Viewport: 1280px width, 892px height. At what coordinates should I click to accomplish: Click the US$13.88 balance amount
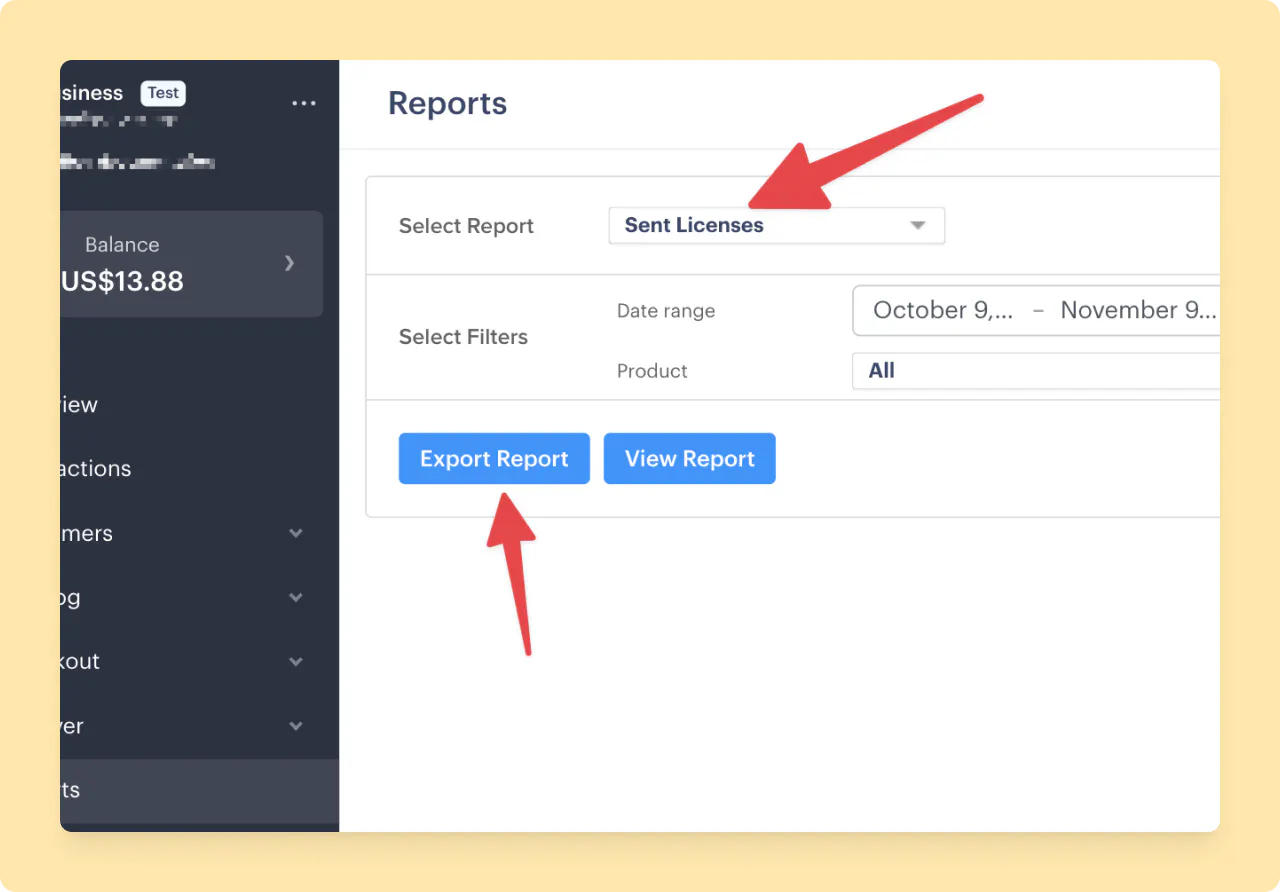pos(123,281)
